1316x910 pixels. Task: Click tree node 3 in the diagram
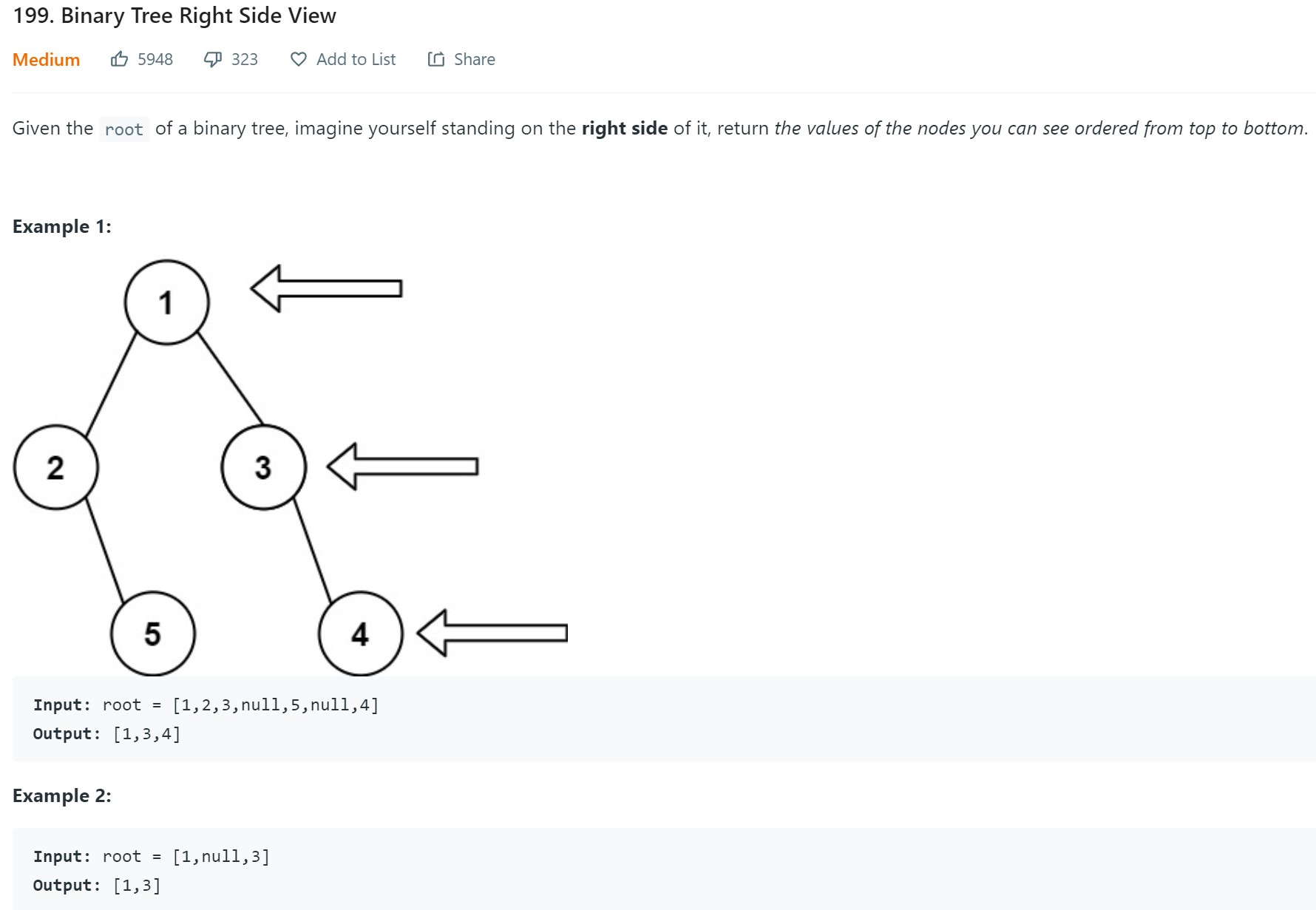(x=264, y=467)
